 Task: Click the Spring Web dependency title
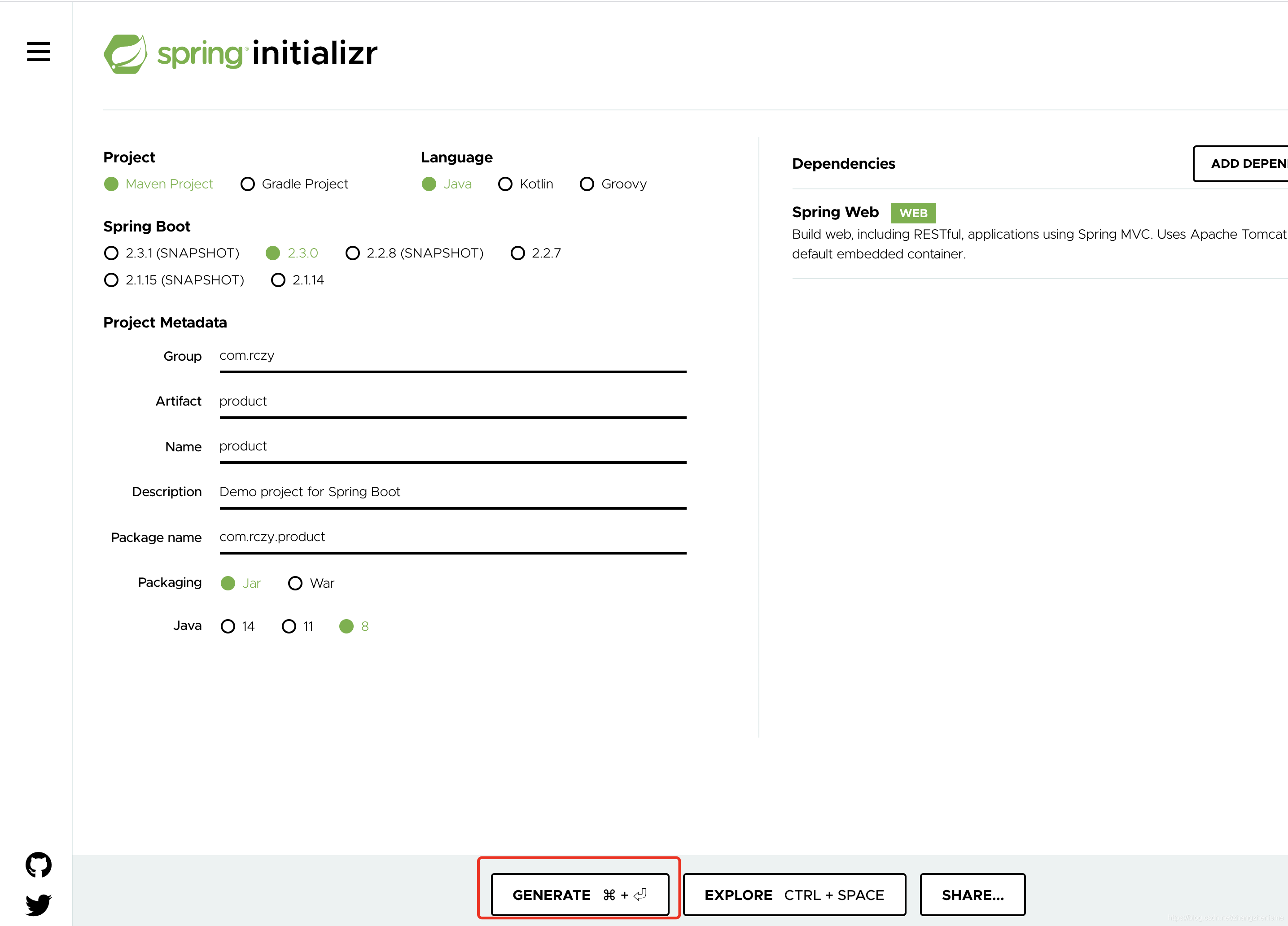click(835, 212)
